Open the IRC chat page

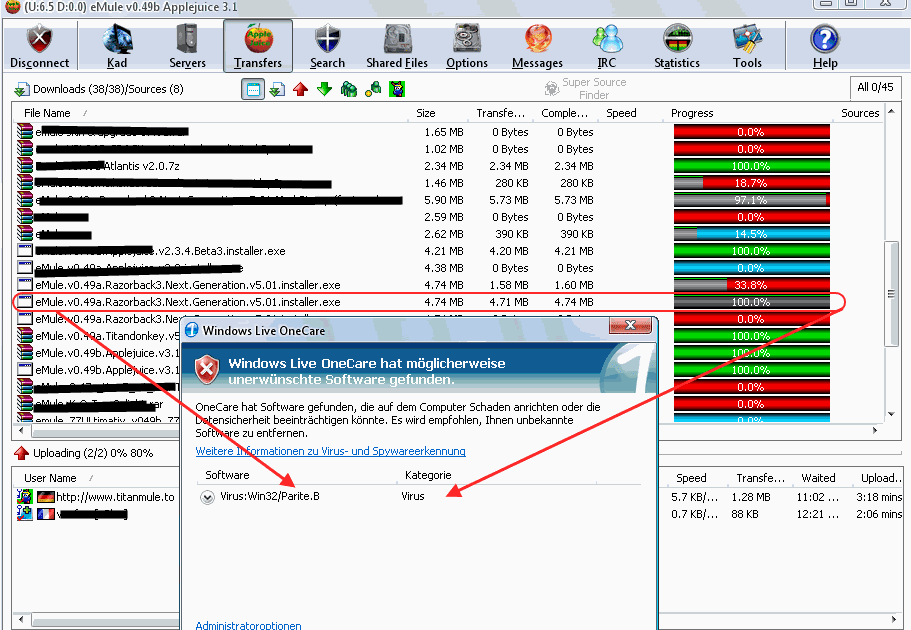pos(607,46)
